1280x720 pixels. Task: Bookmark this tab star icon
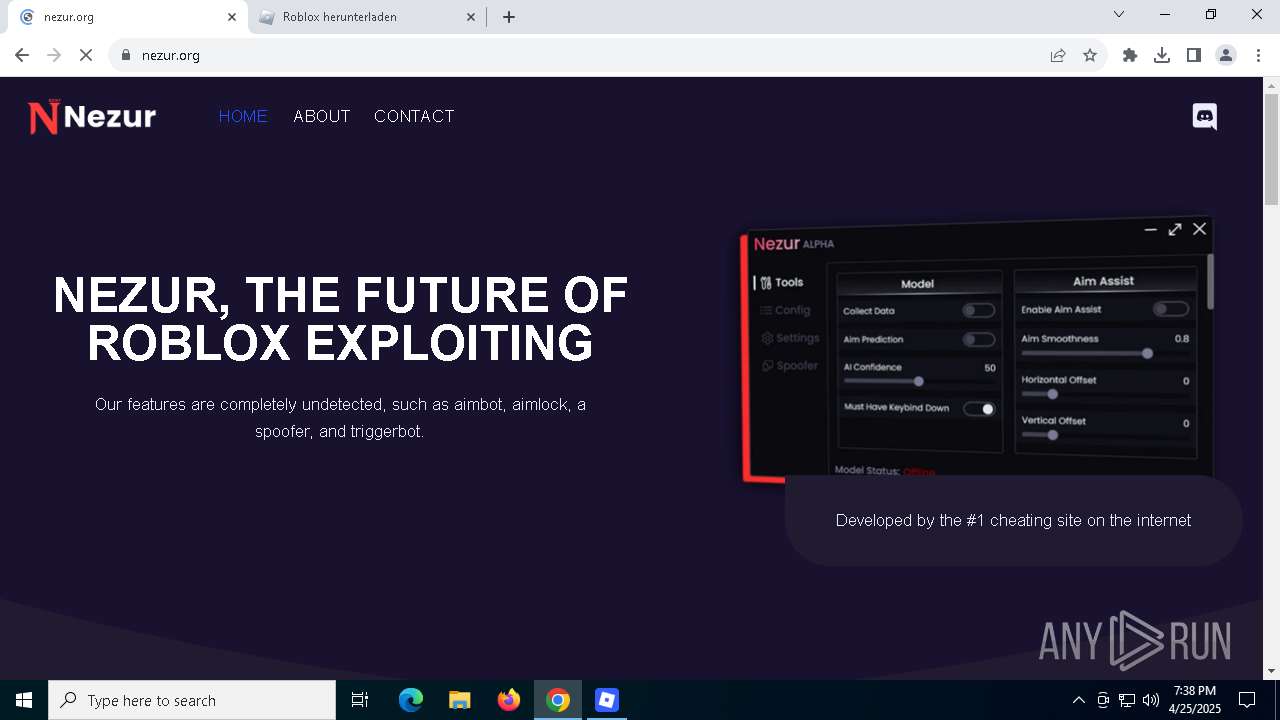(1090, 55)
